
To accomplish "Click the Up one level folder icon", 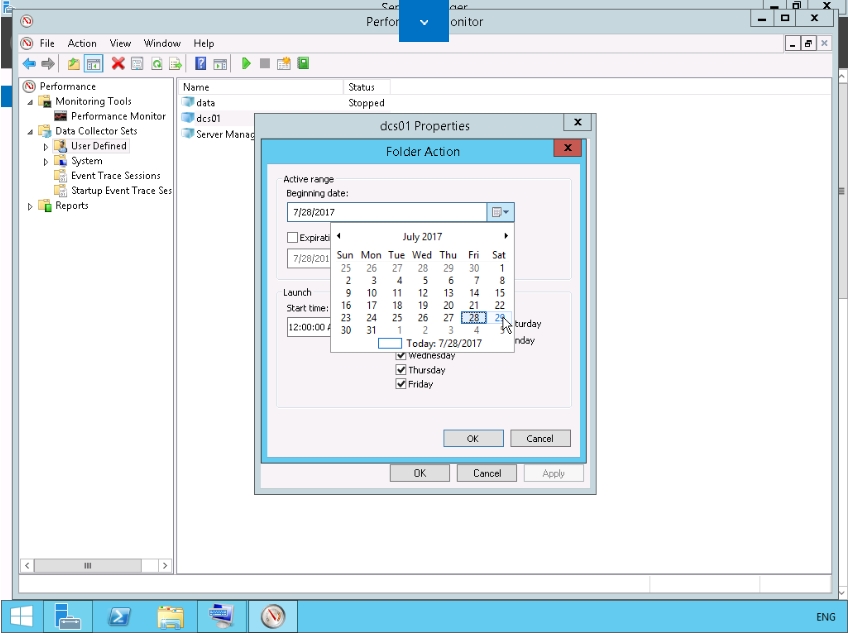I will (x=74, y=64).
